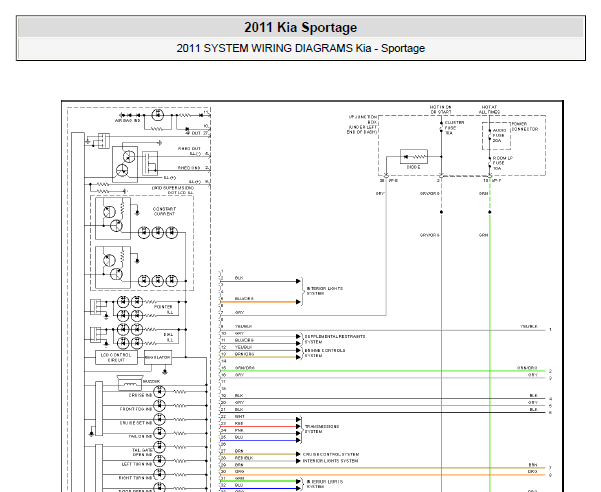Click the "SUPPLEMENTAL RESTRAINTS SYSTEM" label
This screenshot has width=601, height=492.
335,339
